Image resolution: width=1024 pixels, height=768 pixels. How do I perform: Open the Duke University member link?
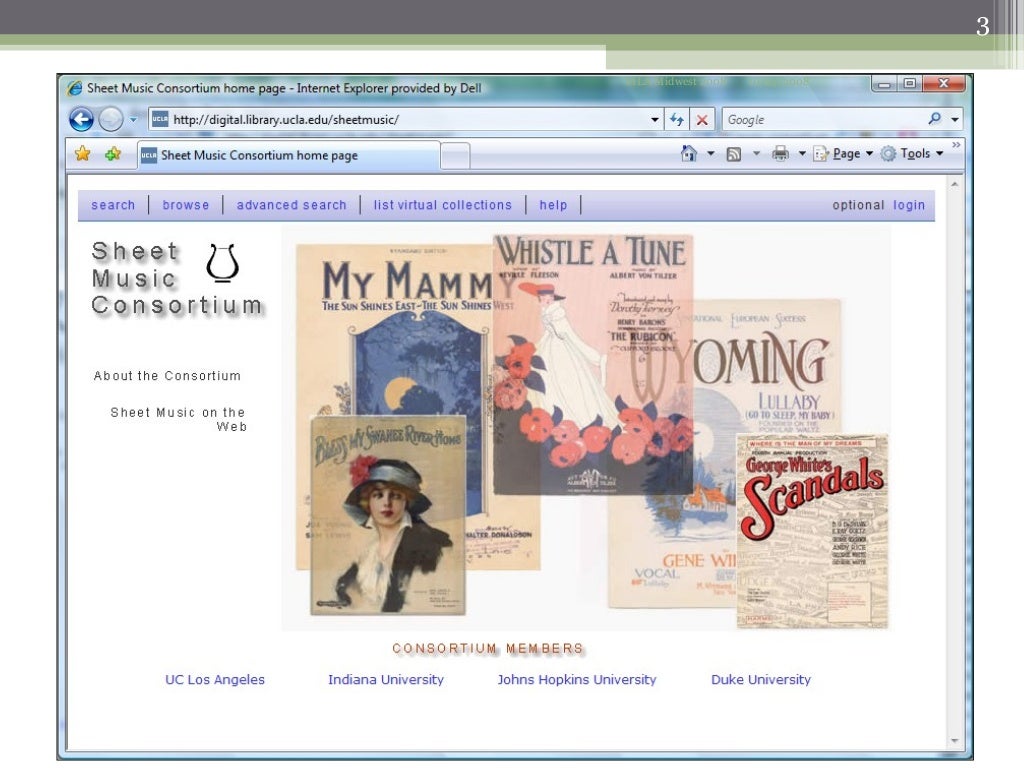click(x=761, y=679)
